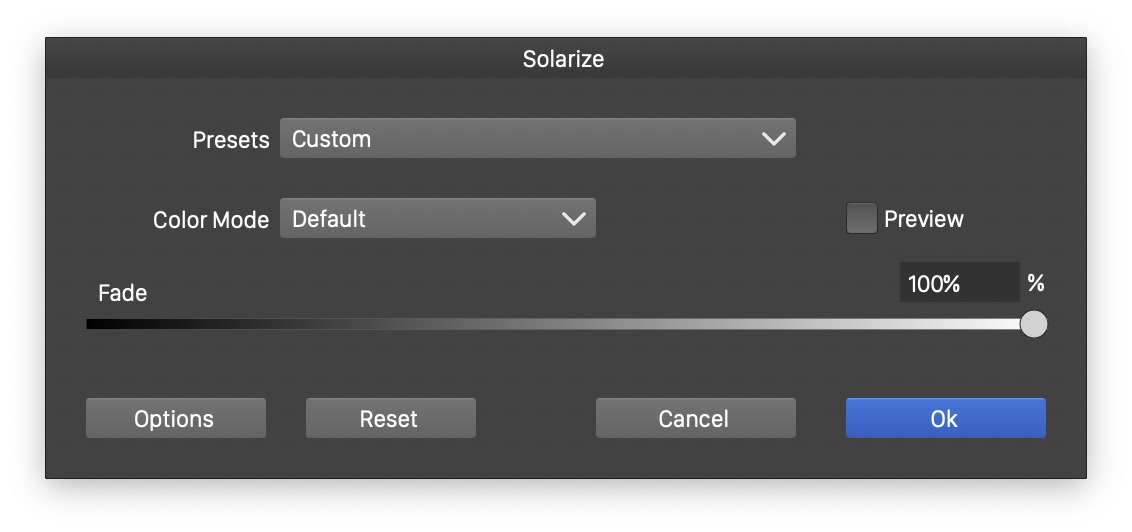Click the round Fade slider handle
Viewport: 1132px width, 532px height.
click(x=1034, y=324)
